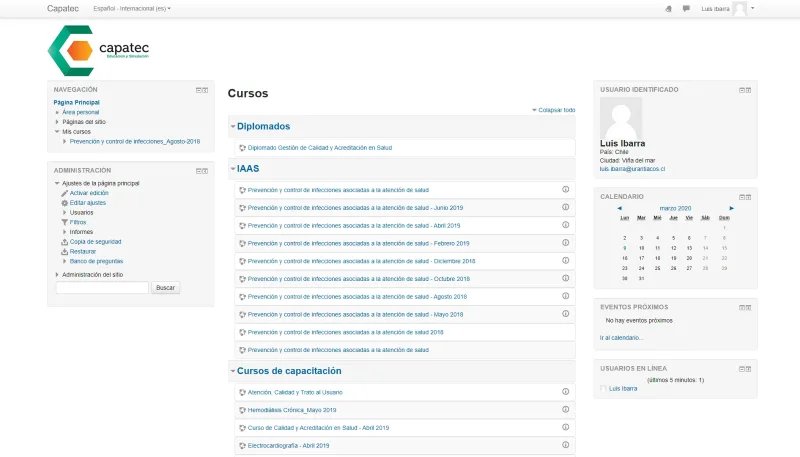Click the capatec logo image

[x=98, y=50]
